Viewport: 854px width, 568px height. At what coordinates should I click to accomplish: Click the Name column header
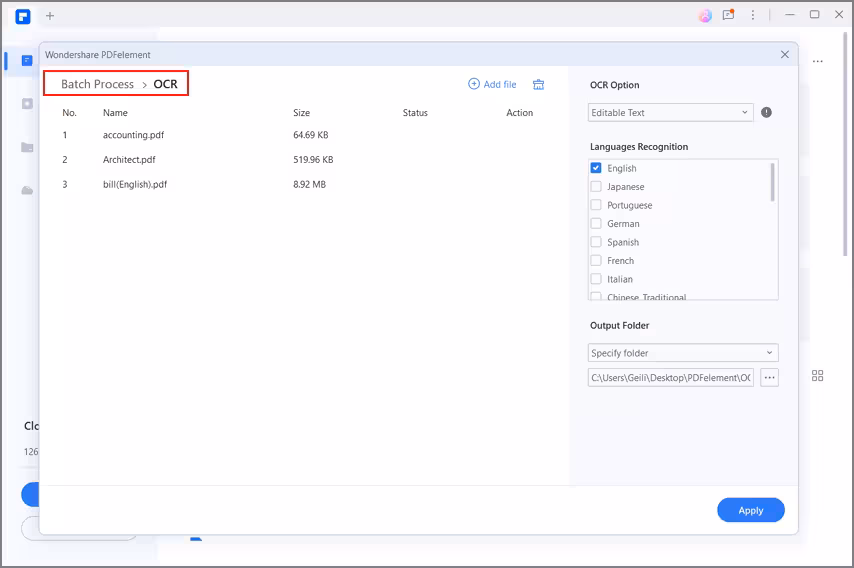click(115, 113)
